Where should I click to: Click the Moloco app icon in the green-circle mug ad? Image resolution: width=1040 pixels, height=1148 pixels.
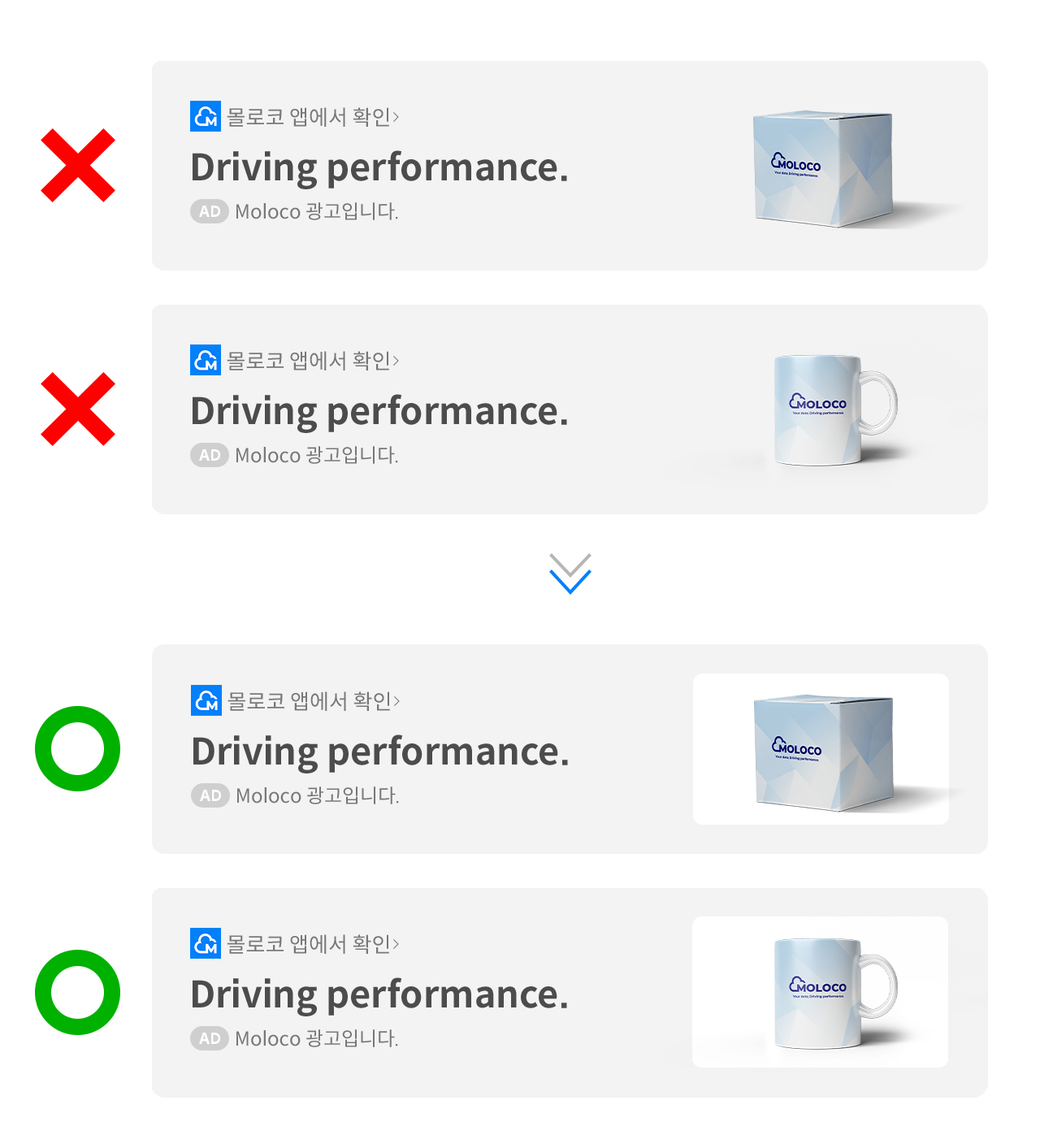point(206,943)
